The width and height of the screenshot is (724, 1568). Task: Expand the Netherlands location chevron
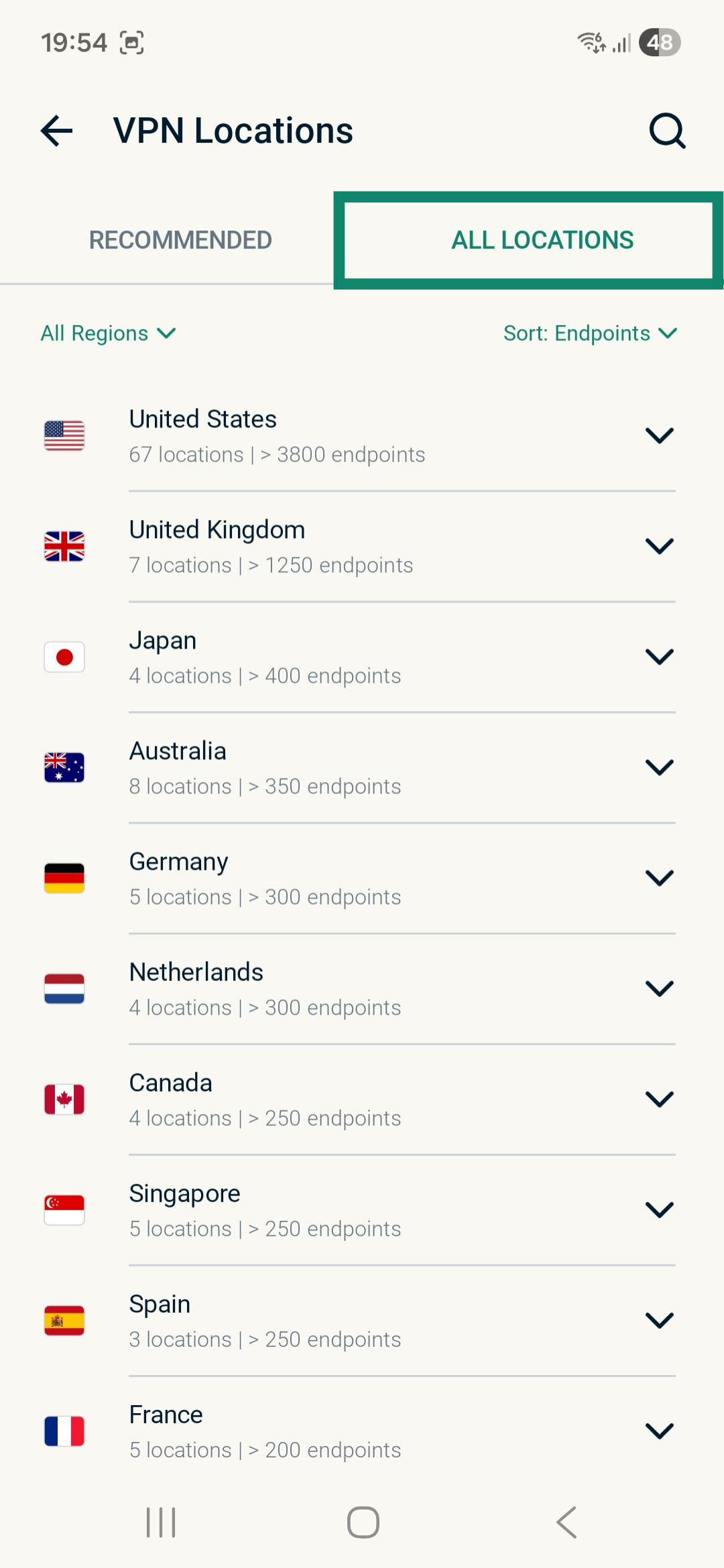(x=659, y=988)
